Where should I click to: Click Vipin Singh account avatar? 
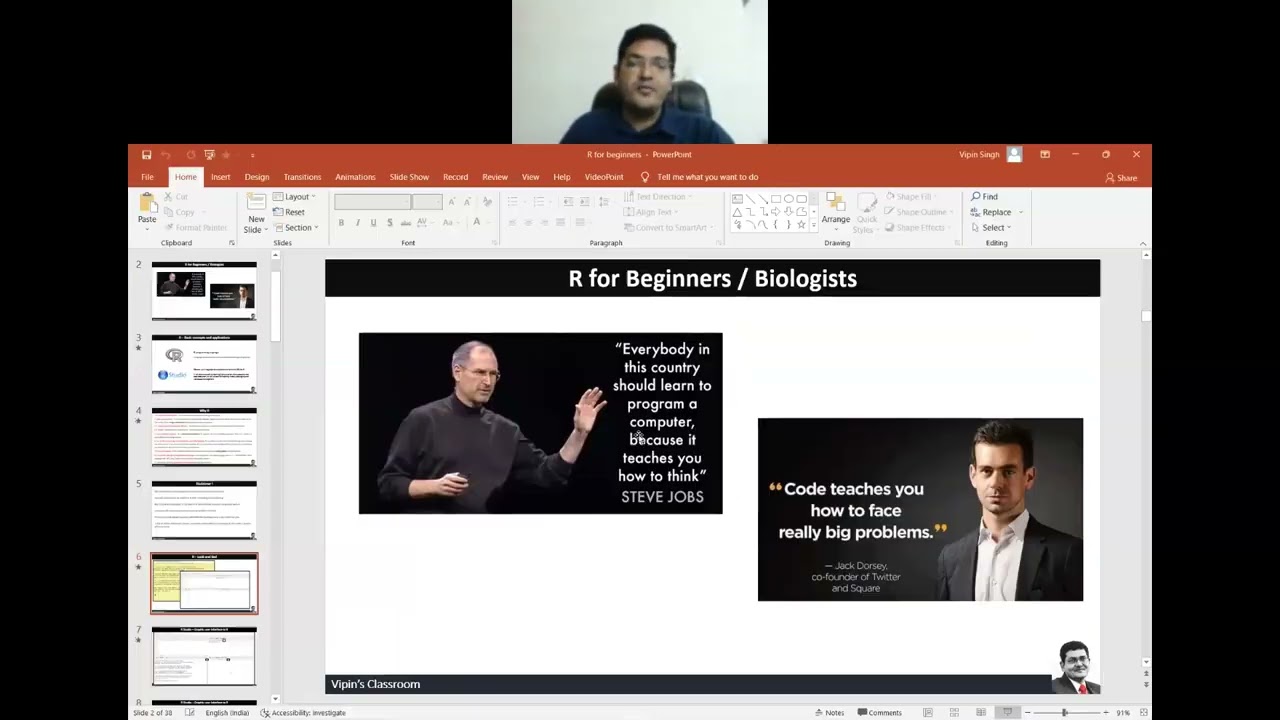click(1014, 155)
